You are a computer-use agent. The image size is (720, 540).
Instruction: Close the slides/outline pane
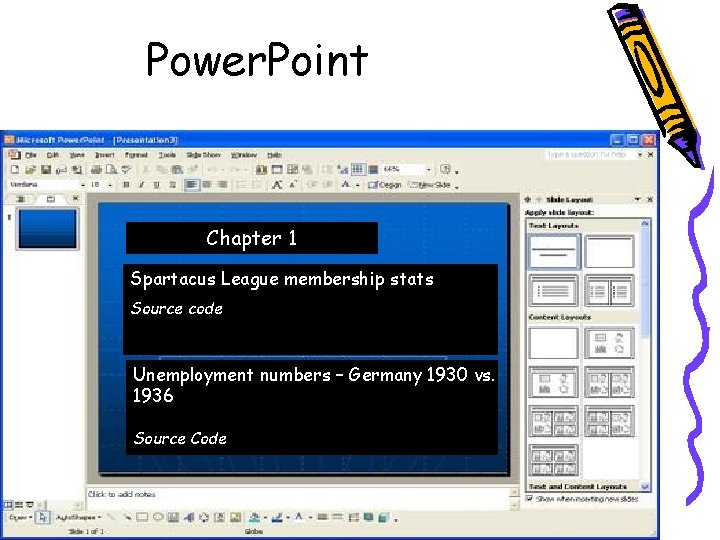pyautogui.click(x=75, y=198)
